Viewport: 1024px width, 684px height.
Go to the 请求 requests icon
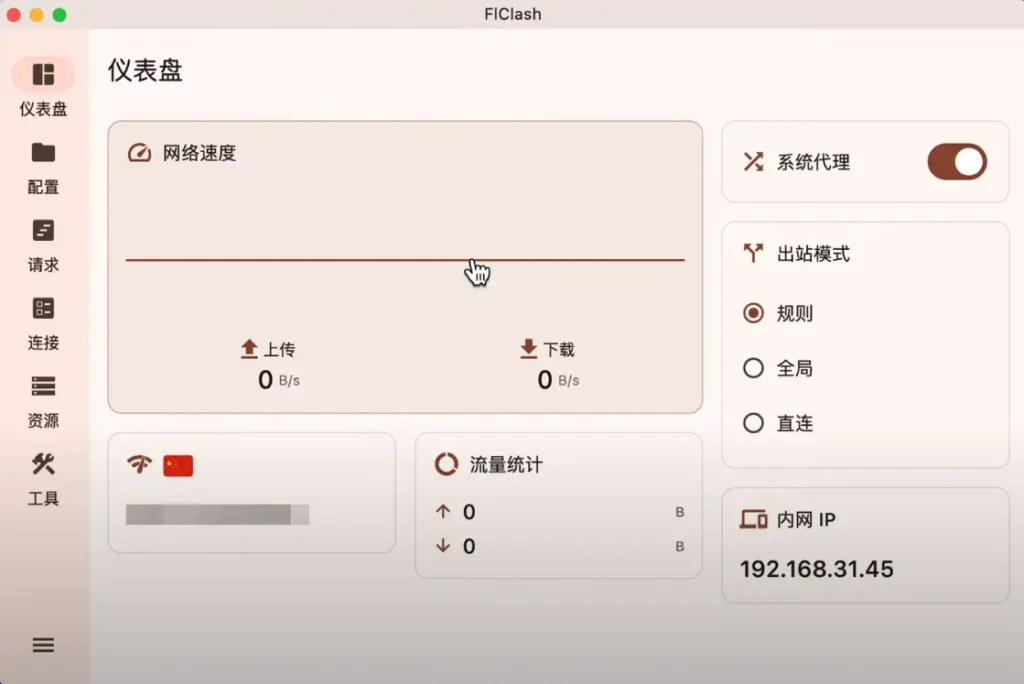coord(43,231)
